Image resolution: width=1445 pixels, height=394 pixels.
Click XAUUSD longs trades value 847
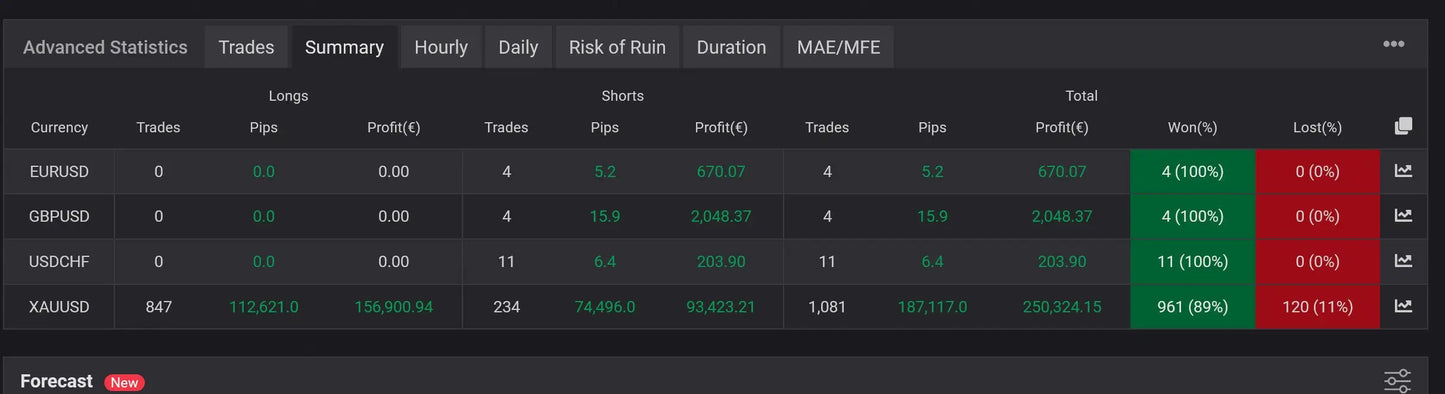coord(158,307)
